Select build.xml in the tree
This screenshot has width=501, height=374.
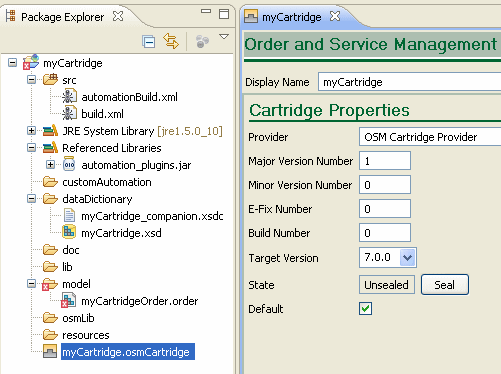102,114
